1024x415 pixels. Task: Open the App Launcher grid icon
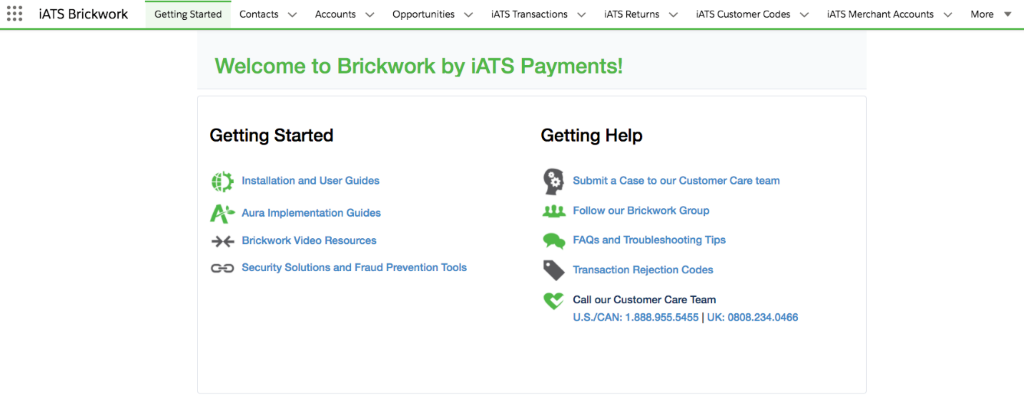point(14,14)
